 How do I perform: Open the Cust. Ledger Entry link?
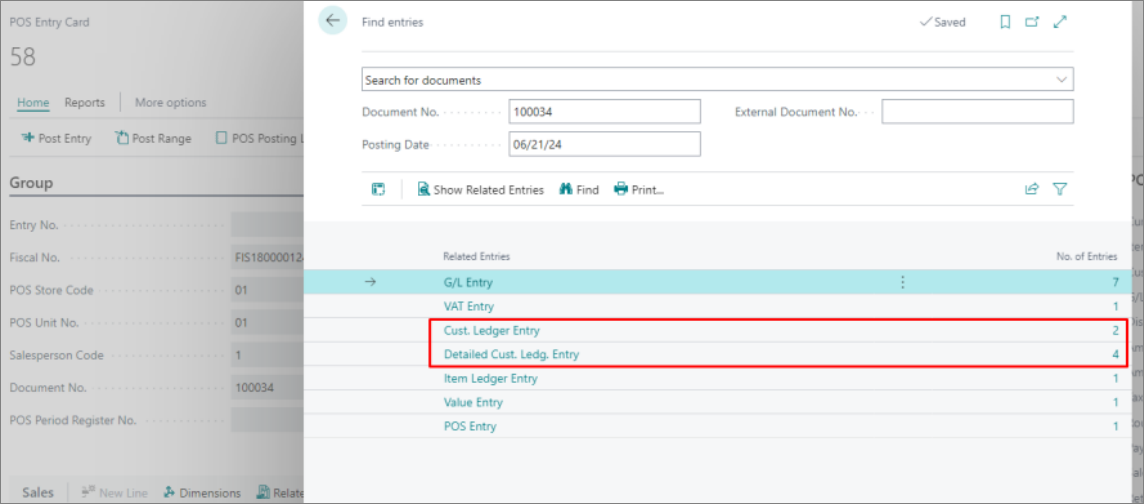click(492, 330)
